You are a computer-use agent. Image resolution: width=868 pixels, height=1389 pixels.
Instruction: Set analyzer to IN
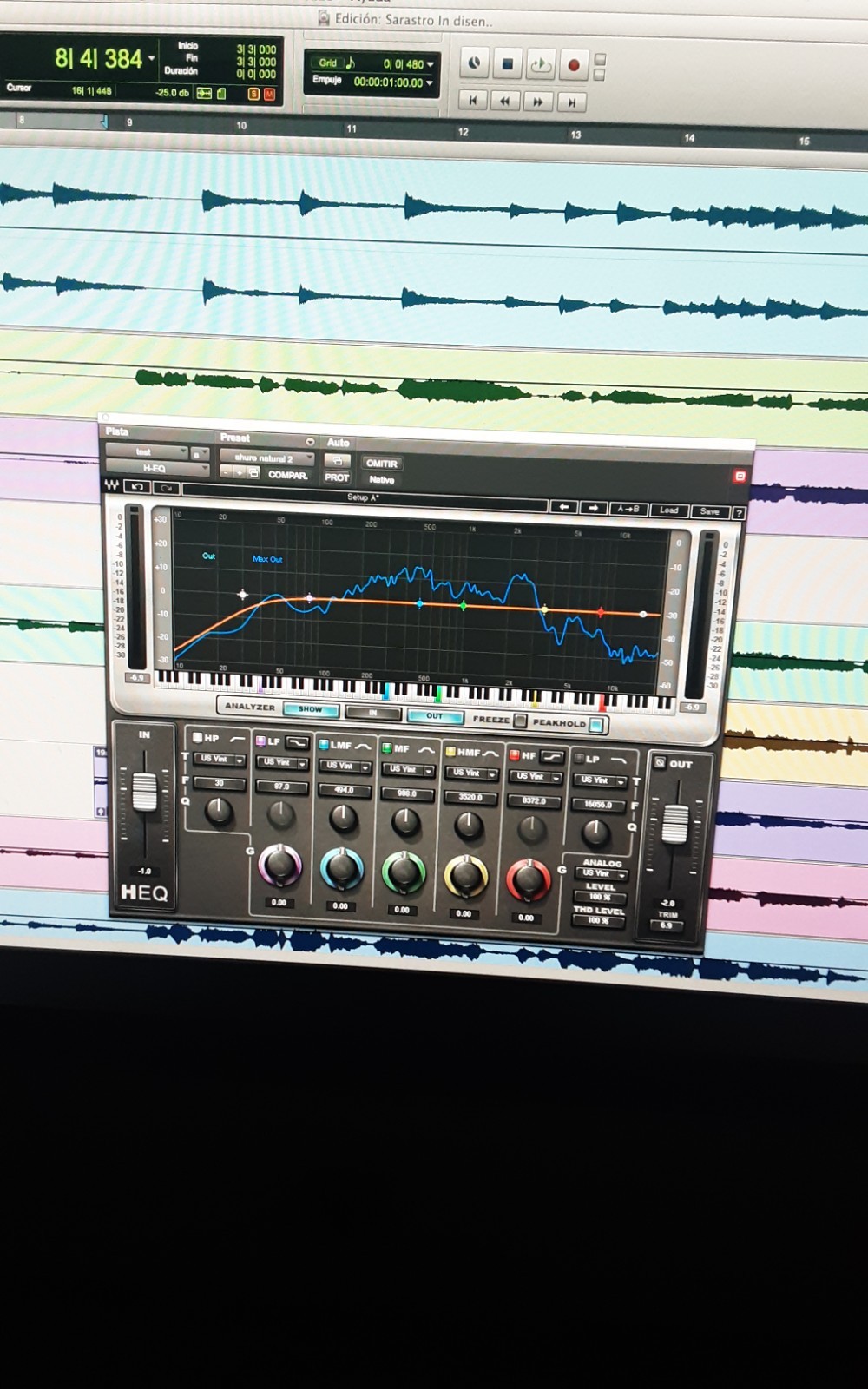[x=373, y=713]
